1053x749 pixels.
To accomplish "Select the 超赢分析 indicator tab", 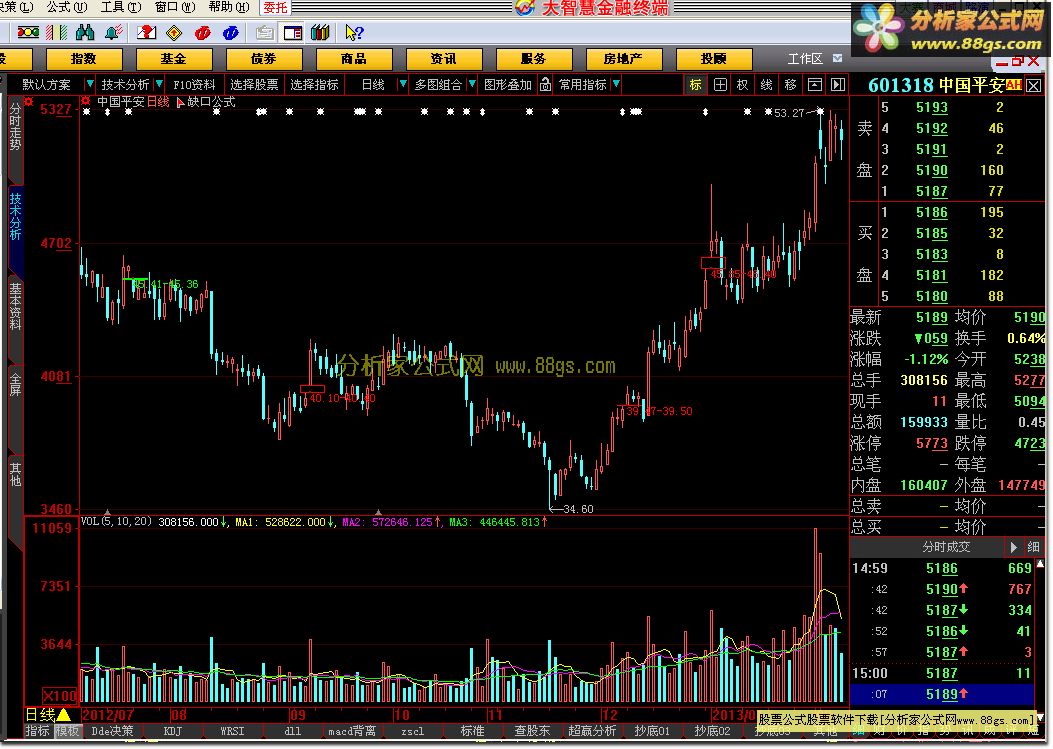I will (592, 731).
